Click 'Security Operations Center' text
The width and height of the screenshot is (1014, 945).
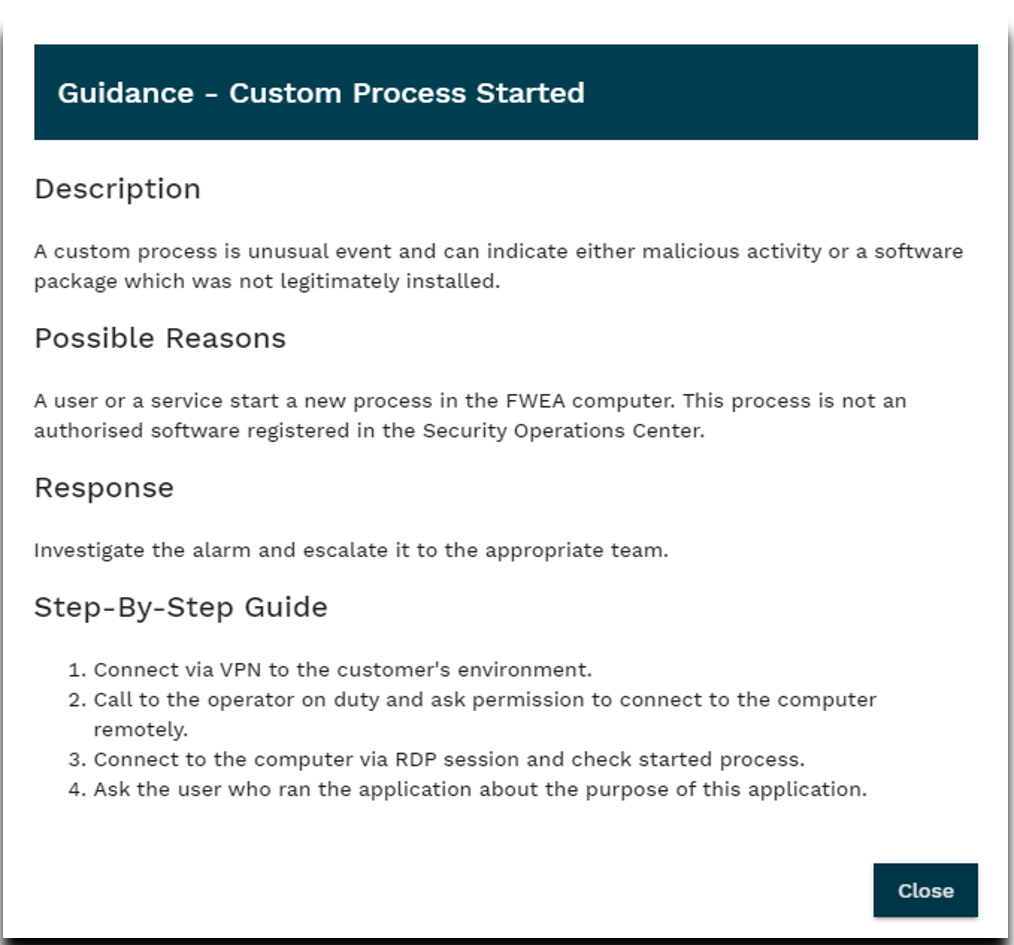click(x=564, y=431)
